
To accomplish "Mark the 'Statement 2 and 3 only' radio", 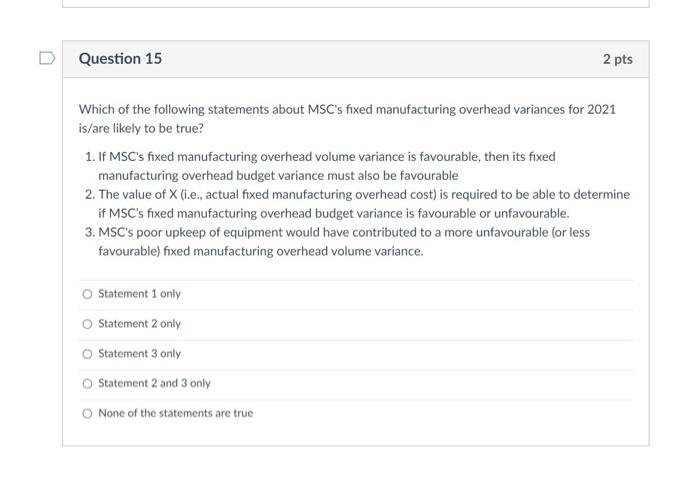I will pyautogui.click(x=88, y=384).
